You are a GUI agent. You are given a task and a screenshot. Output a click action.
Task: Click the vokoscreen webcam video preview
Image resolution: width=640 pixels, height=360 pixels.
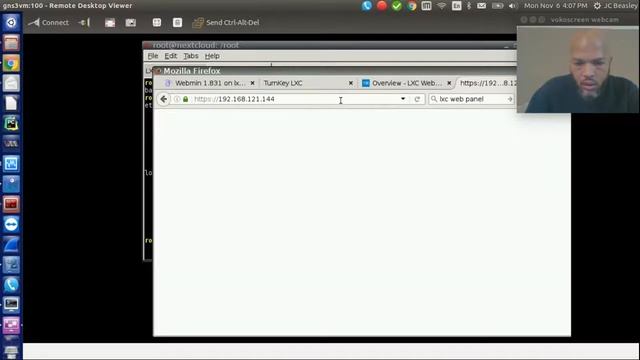point(578,69)
